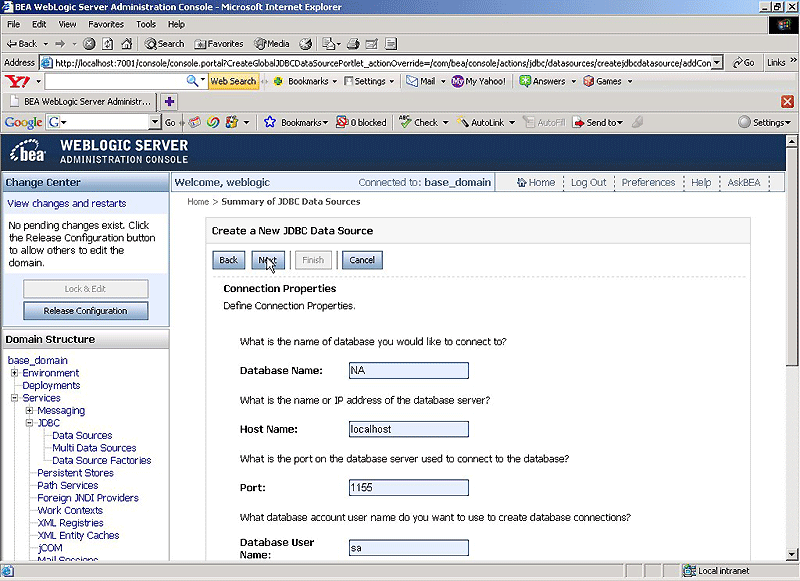
Task: Open Google search box dropdown
Action: click(155, 122)
